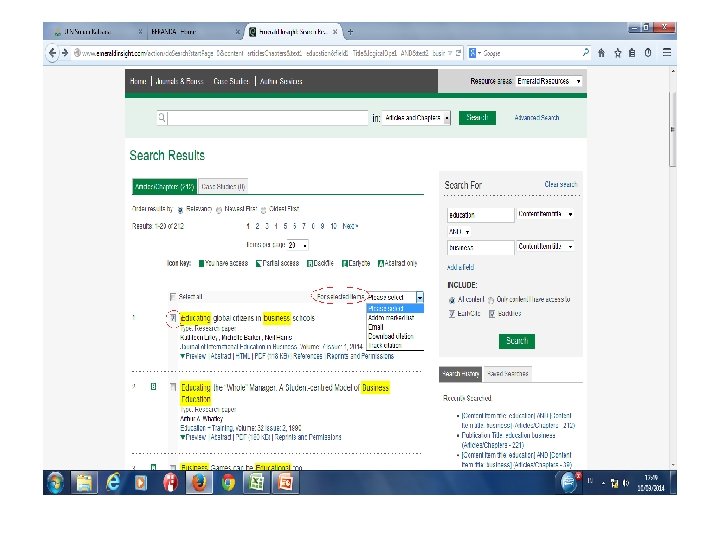Image resolution: width=720 pixels, height=540 pixels.
Task: Click the magnifier icon beside site search box
Action: click(162, 118)
